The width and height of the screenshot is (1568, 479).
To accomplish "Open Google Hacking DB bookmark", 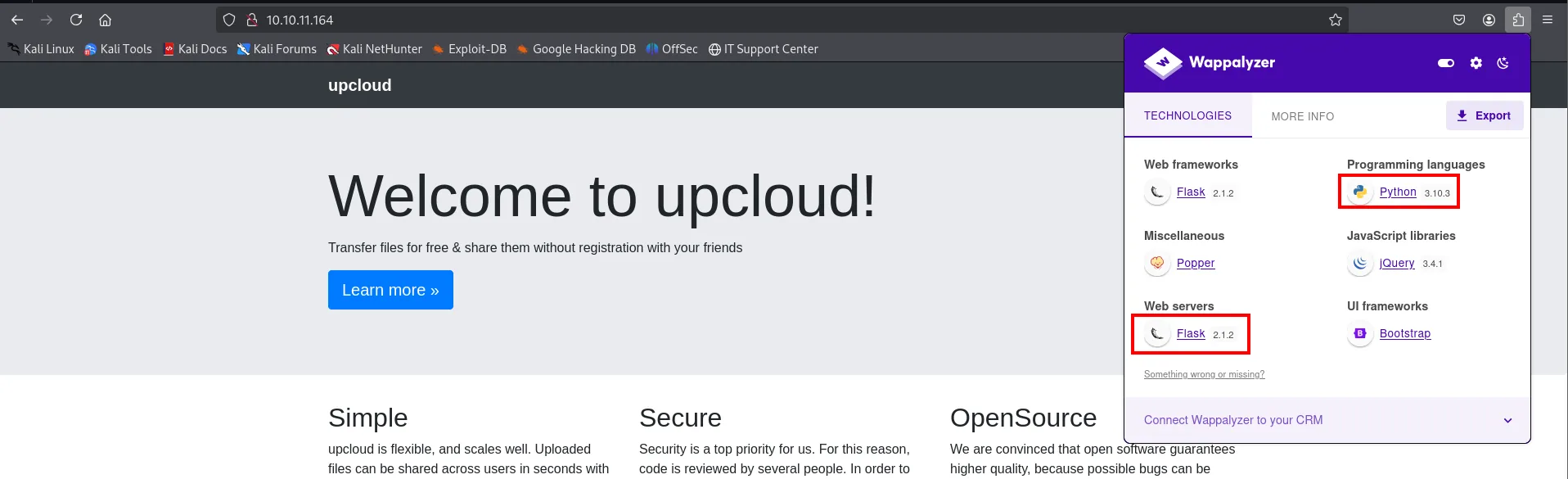I will 576,49.
